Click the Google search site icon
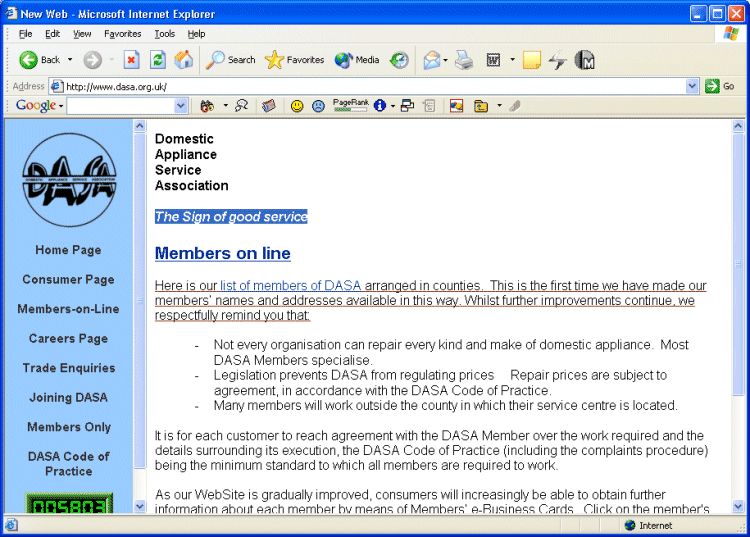 (242, 106)
